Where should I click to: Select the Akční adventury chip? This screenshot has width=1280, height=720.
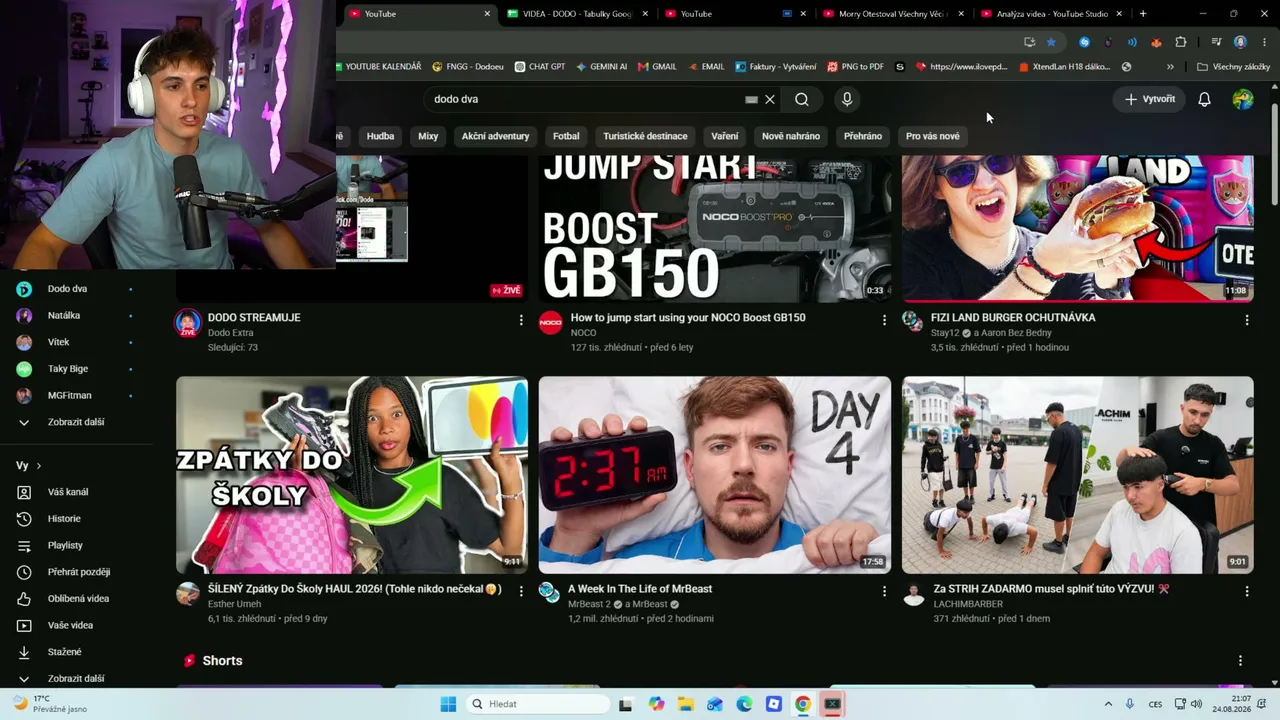pos(495,136)
